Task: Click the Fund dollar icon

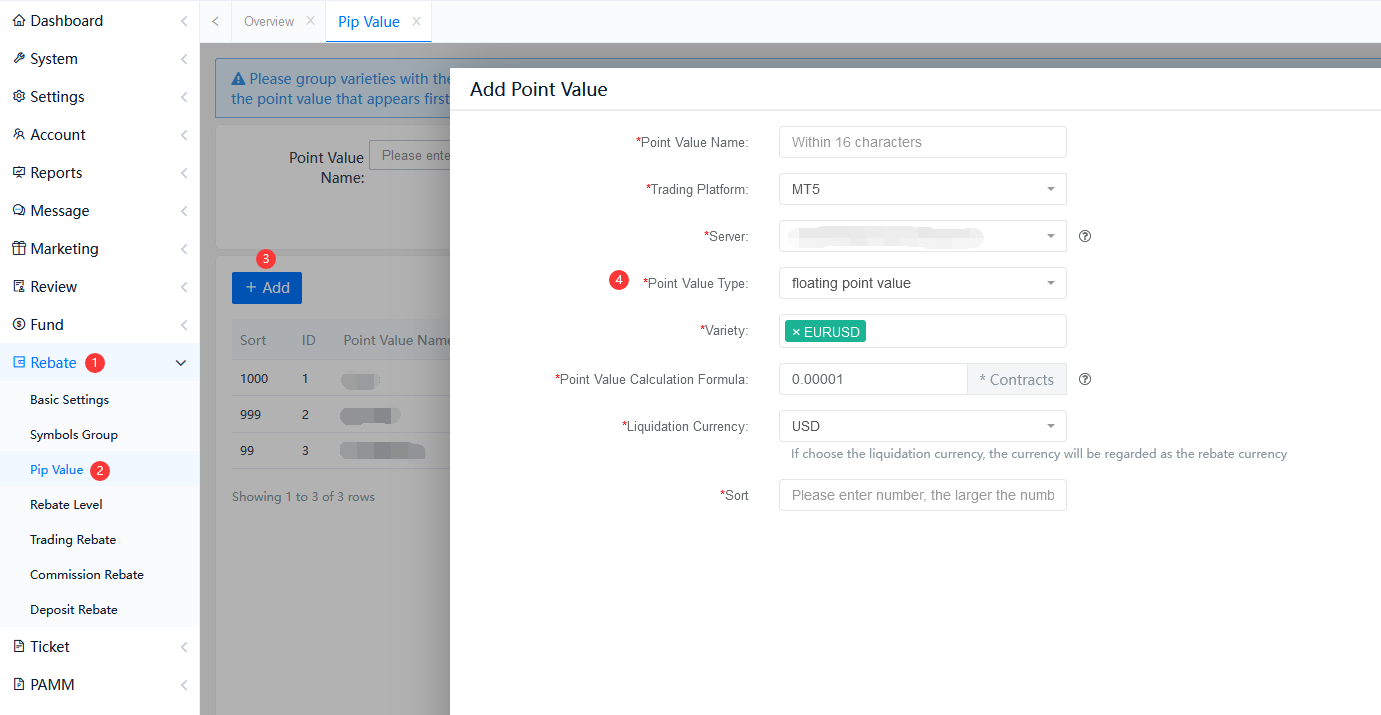Action: (x=19, y=325)
